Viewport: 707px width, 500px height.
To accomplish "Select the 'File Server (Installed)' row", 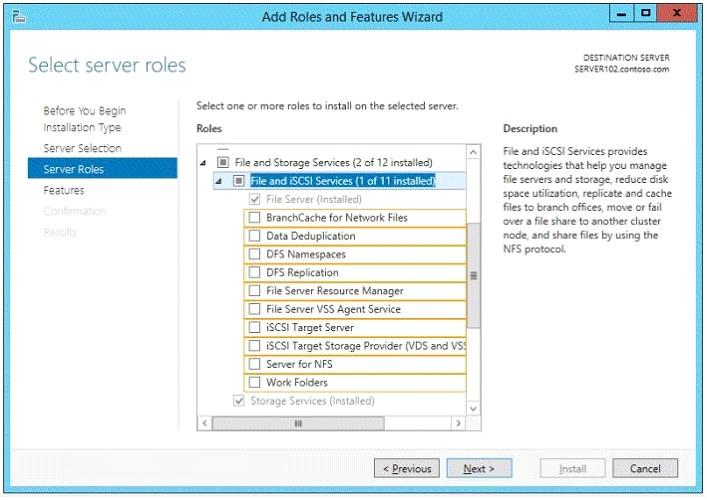I will (x=314, y=199).
